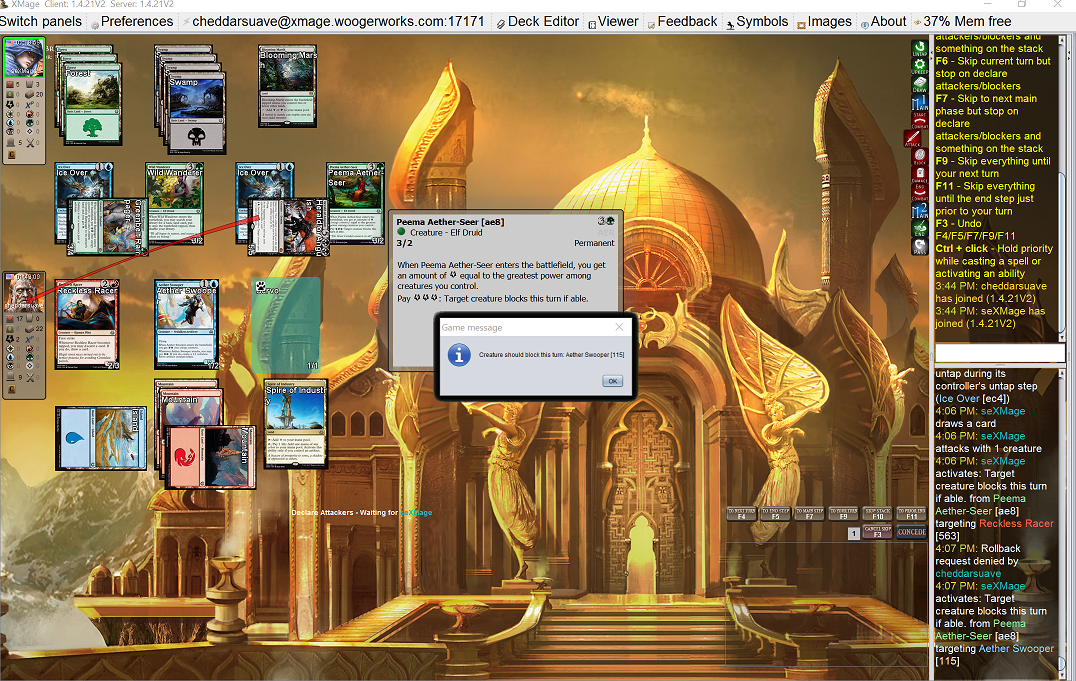Image resolution: width=1076 pixels, height=681 pixels.
Task: Open the Images download option
Action: pos(824,21)
